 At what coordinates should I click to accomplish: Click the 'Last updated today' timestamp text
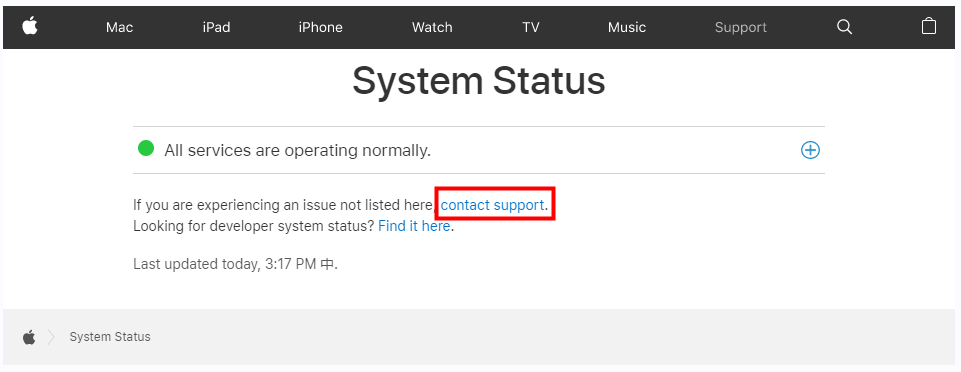point(235,264)
